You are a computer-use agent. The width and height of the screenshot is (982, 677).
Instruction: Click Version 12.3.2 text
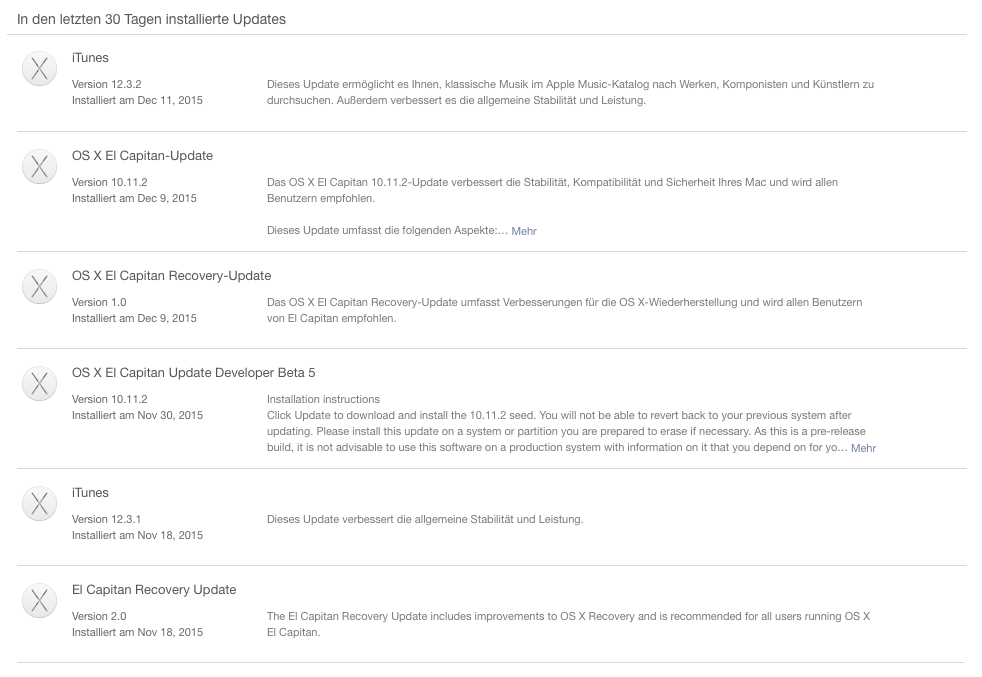click(x=106, y=85)
